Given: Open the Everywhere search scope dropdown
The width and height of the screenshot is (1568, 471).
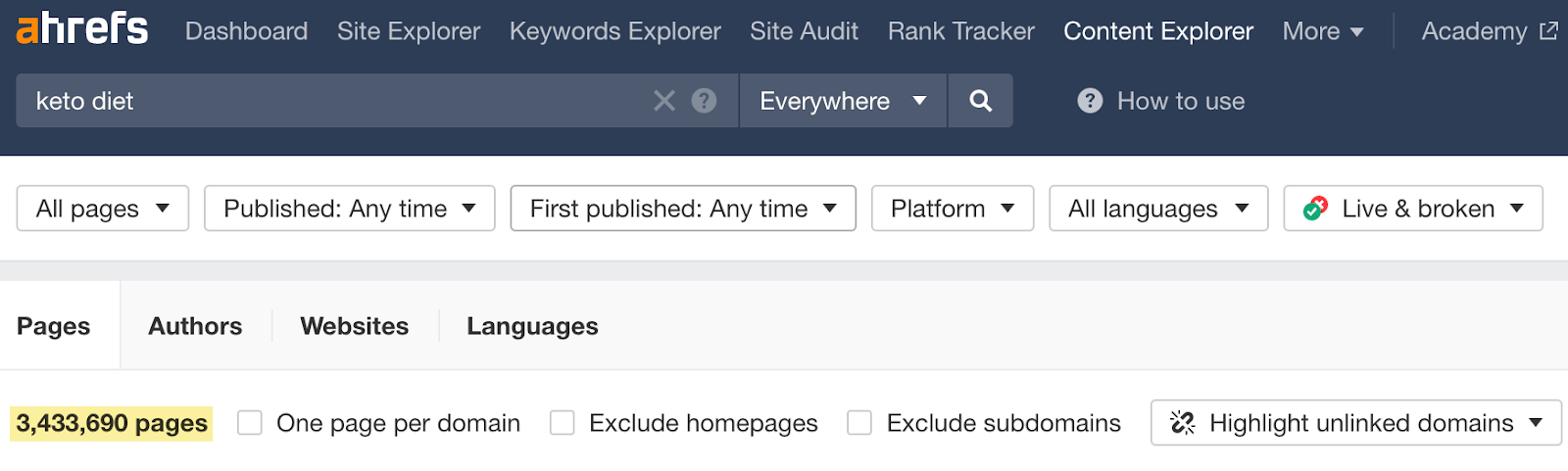Looking at the screenshot, I should pyautogui.click(x=843, y=101).
